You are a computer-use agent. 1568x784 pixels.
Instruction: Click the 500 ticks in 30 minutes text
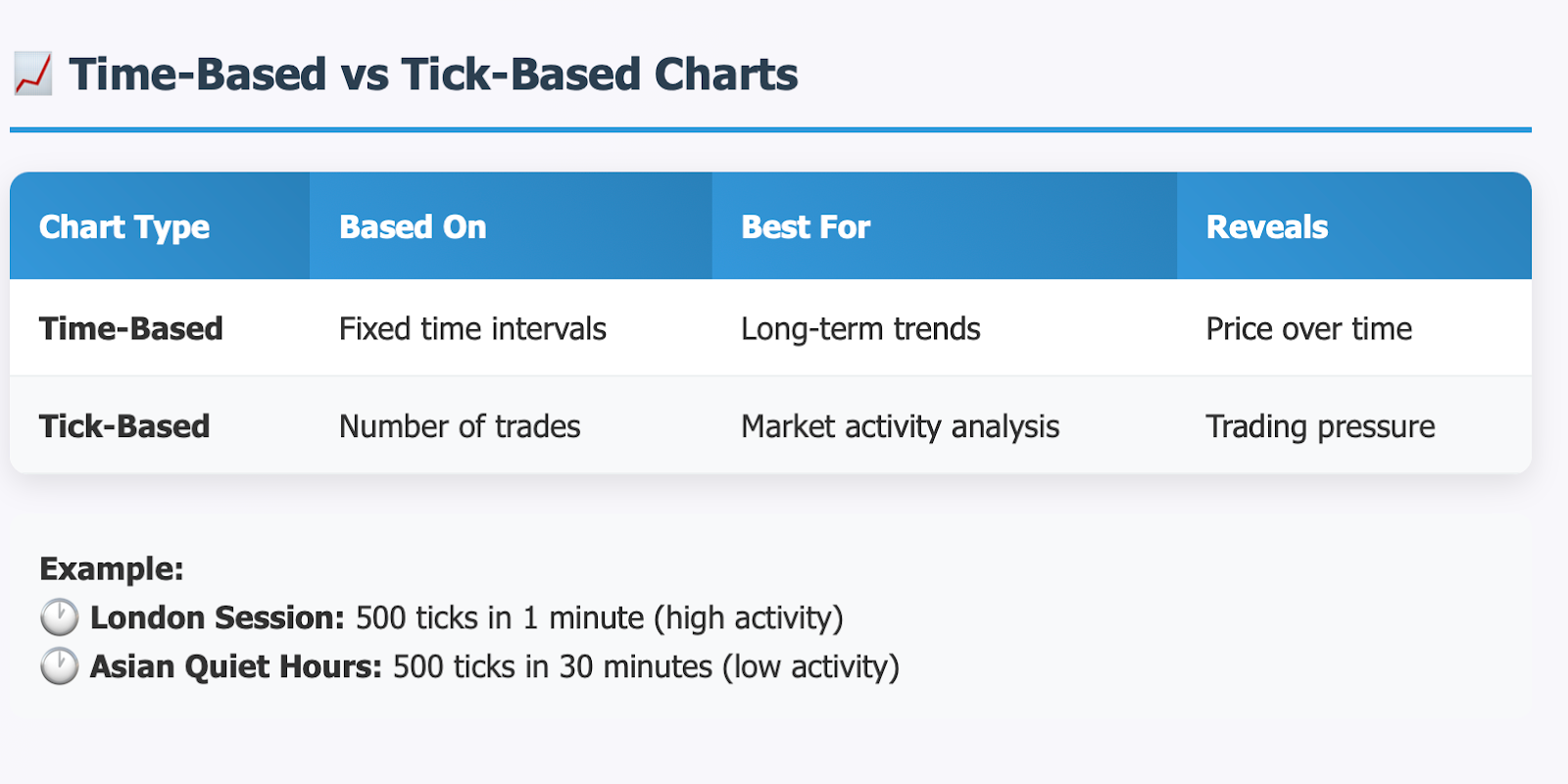pos(553,666)
